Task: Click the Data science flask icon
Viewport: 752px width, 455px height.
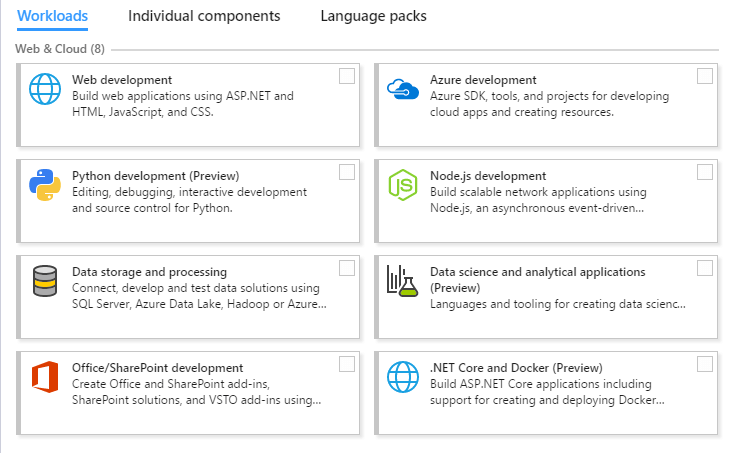Action: [x=404, y=282]
